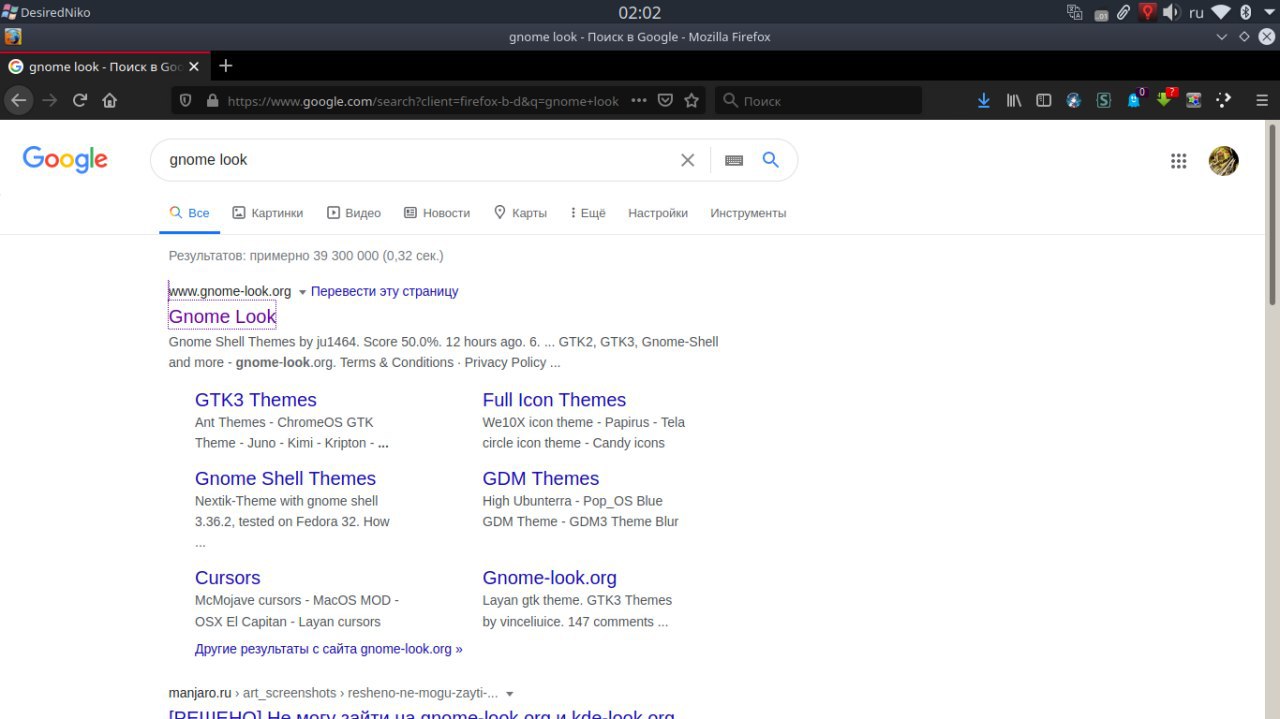1280x719 pixels.
Task: Click the page vertical scrollbar
Action: pos(1273,214)
